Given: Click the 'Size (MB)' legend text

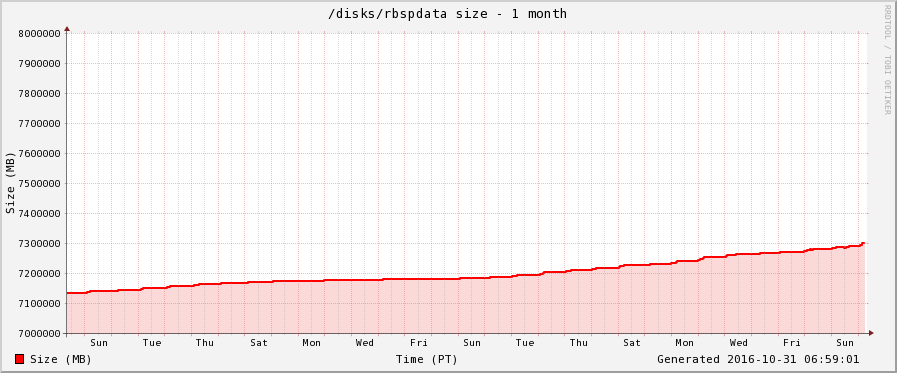Looking at the screenshot, I should pyautogui.click(x=61, y=359).
